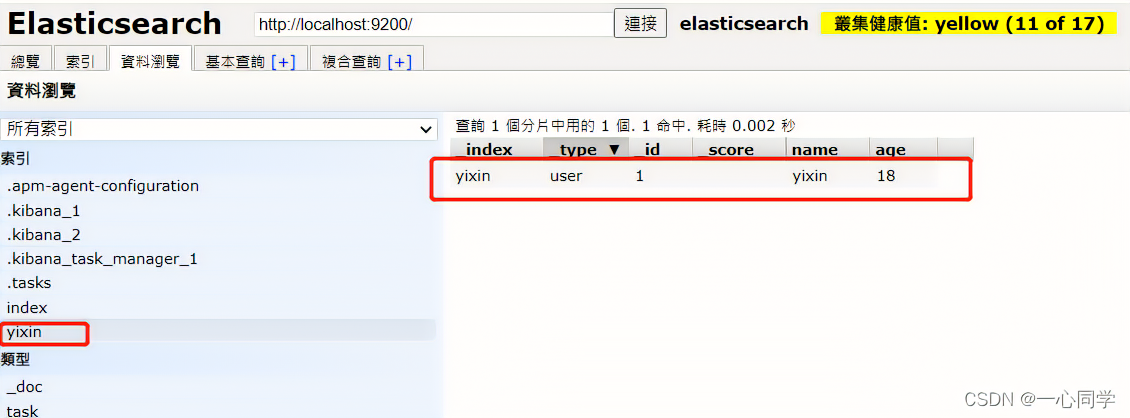Sort by the _type column header
Viewport: 1130px width, 418px height.
click(x=585, y=149)
